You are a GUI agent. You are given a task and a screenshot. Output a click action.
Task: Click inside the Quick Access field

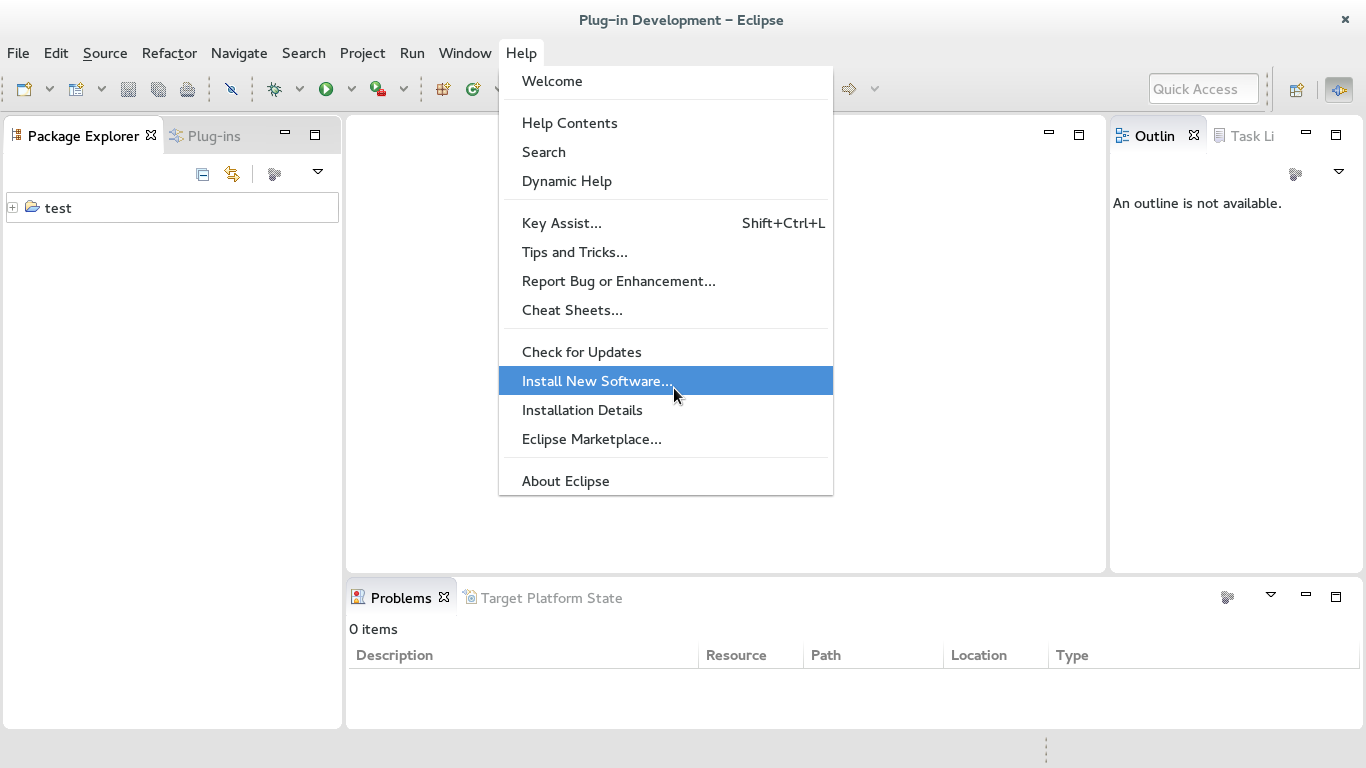pos(1203,88)
